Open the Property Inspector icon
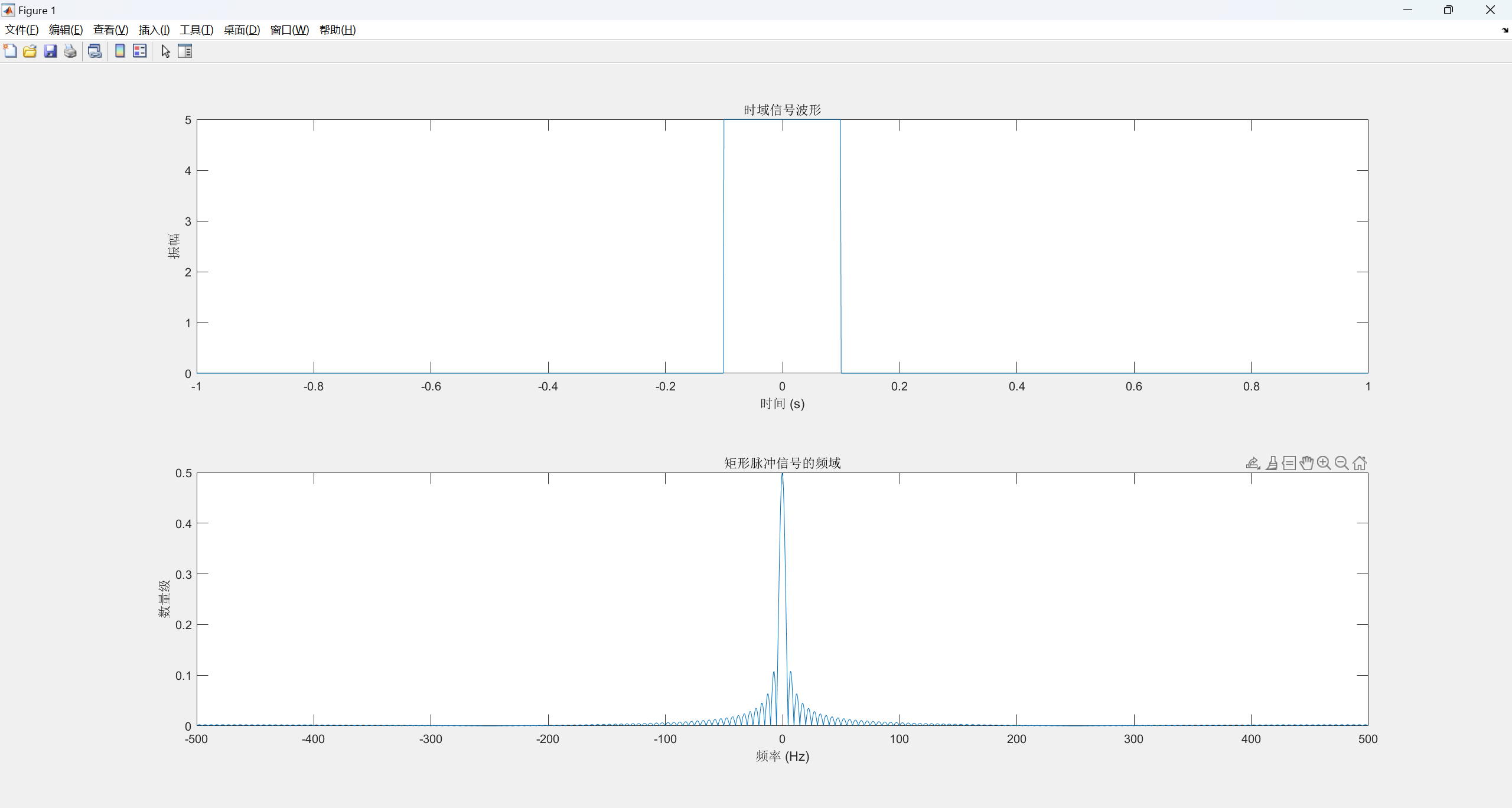 click(185, 51)
